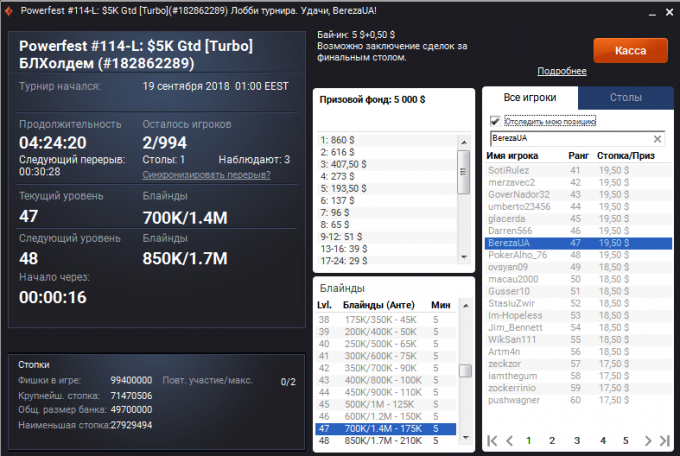680x456 pixels.
Task: Clear the BerezaUA player search field
Action: coord(657,139)
